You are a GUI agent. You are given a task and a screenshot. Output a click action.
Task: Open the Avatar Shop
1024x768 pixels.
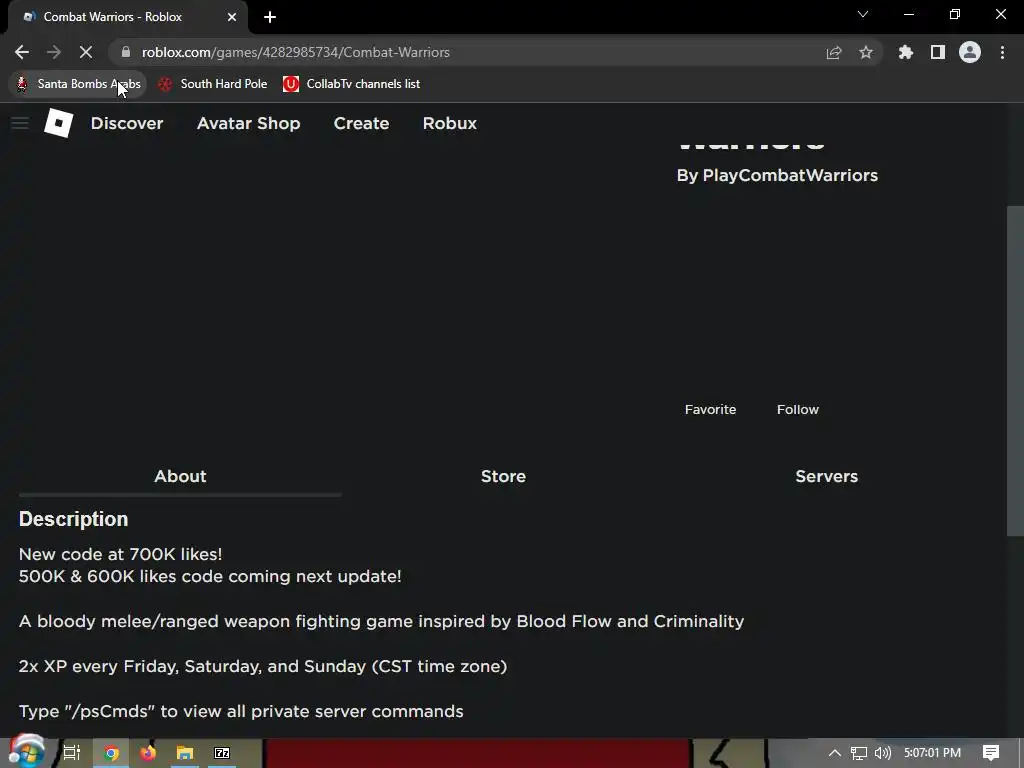248,123
